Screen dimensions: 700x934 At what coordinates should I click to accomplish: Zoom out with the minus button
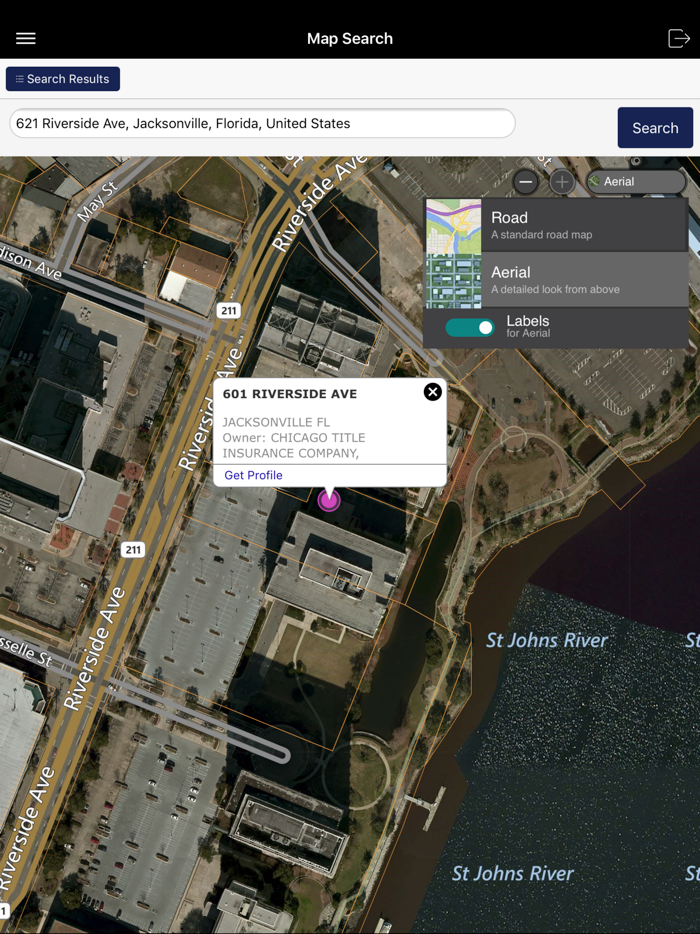click(x=526, y=182)
